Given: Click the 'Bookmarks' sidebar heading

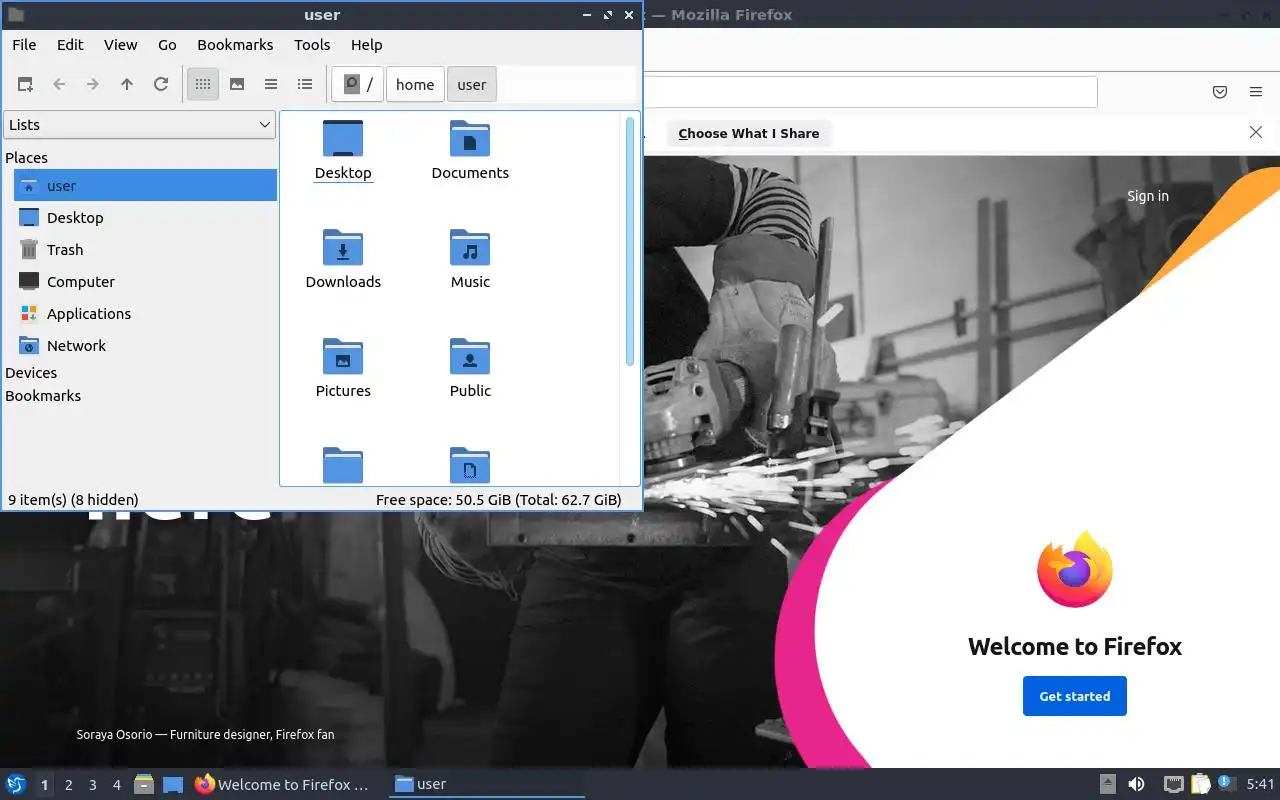Looking at the screenshot, I should [x=43, y=396].
